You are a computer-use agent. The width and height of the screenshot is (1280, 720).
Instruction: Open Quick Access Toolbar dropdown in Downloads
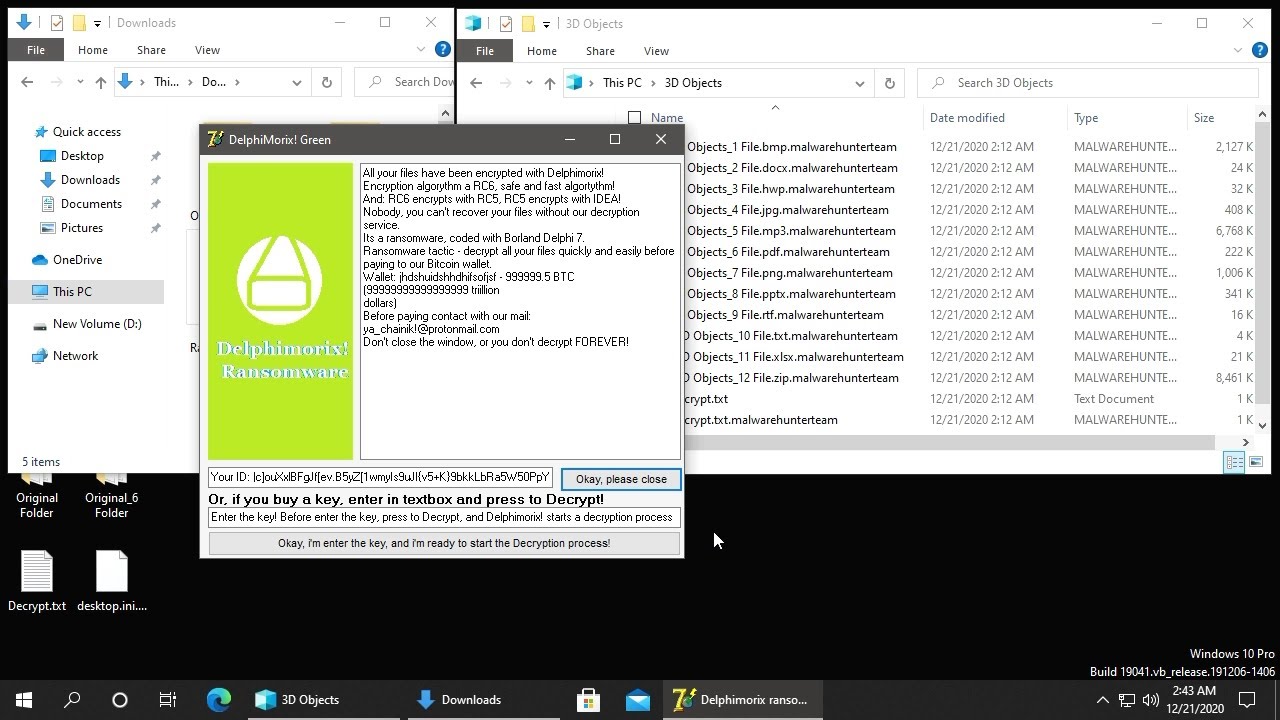[x=97, y=22]
